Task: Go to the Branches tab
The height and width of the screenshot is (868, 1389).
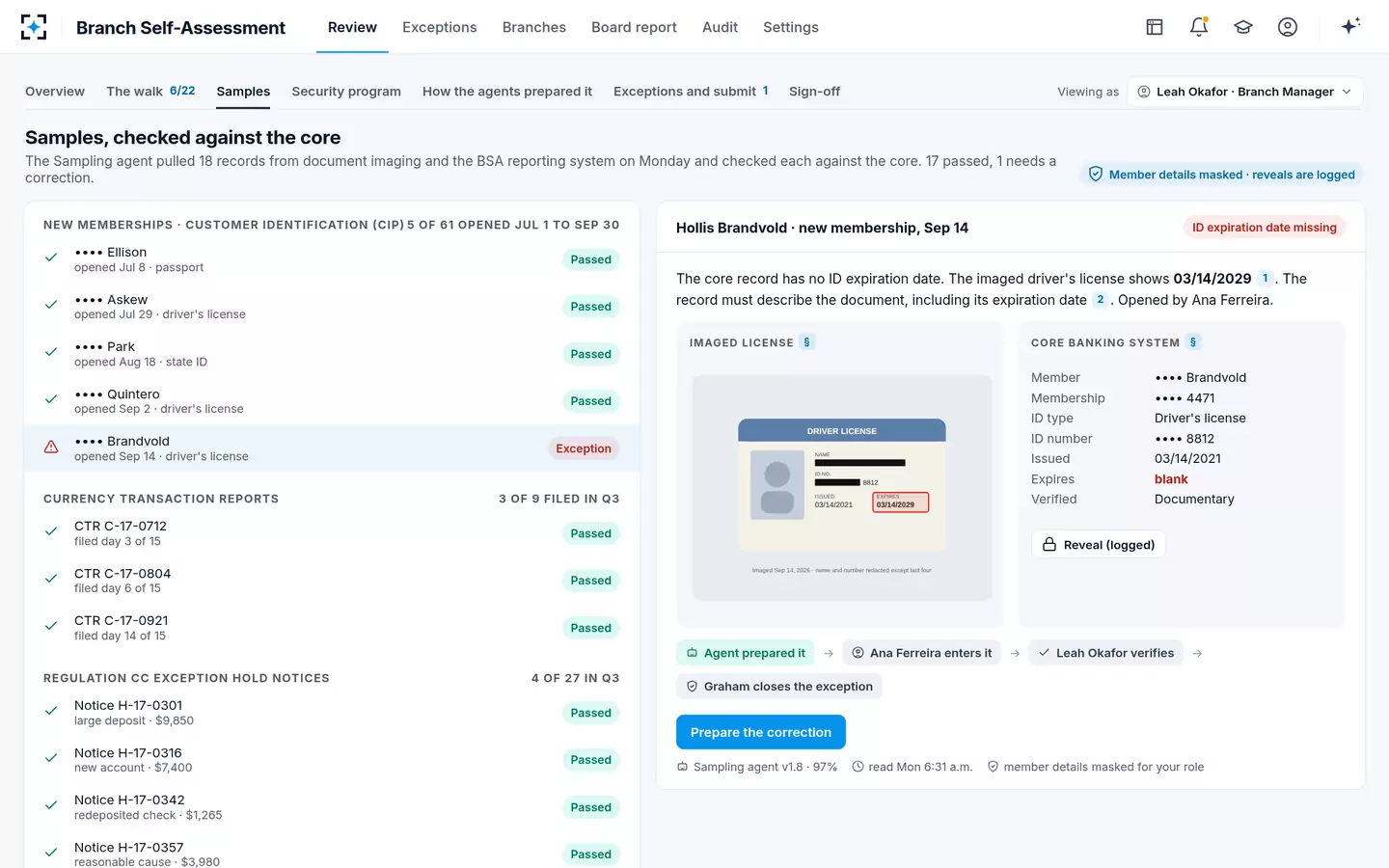Action: tap(533, 27)
